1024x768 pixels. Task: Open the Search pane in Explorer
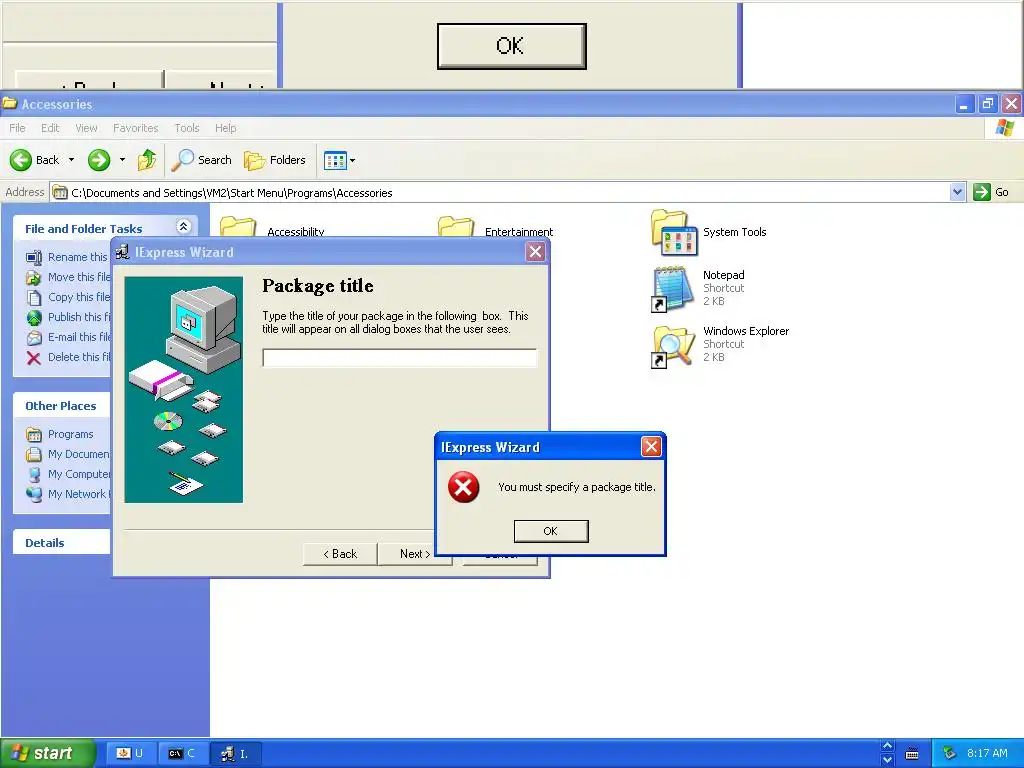[201, 160]
